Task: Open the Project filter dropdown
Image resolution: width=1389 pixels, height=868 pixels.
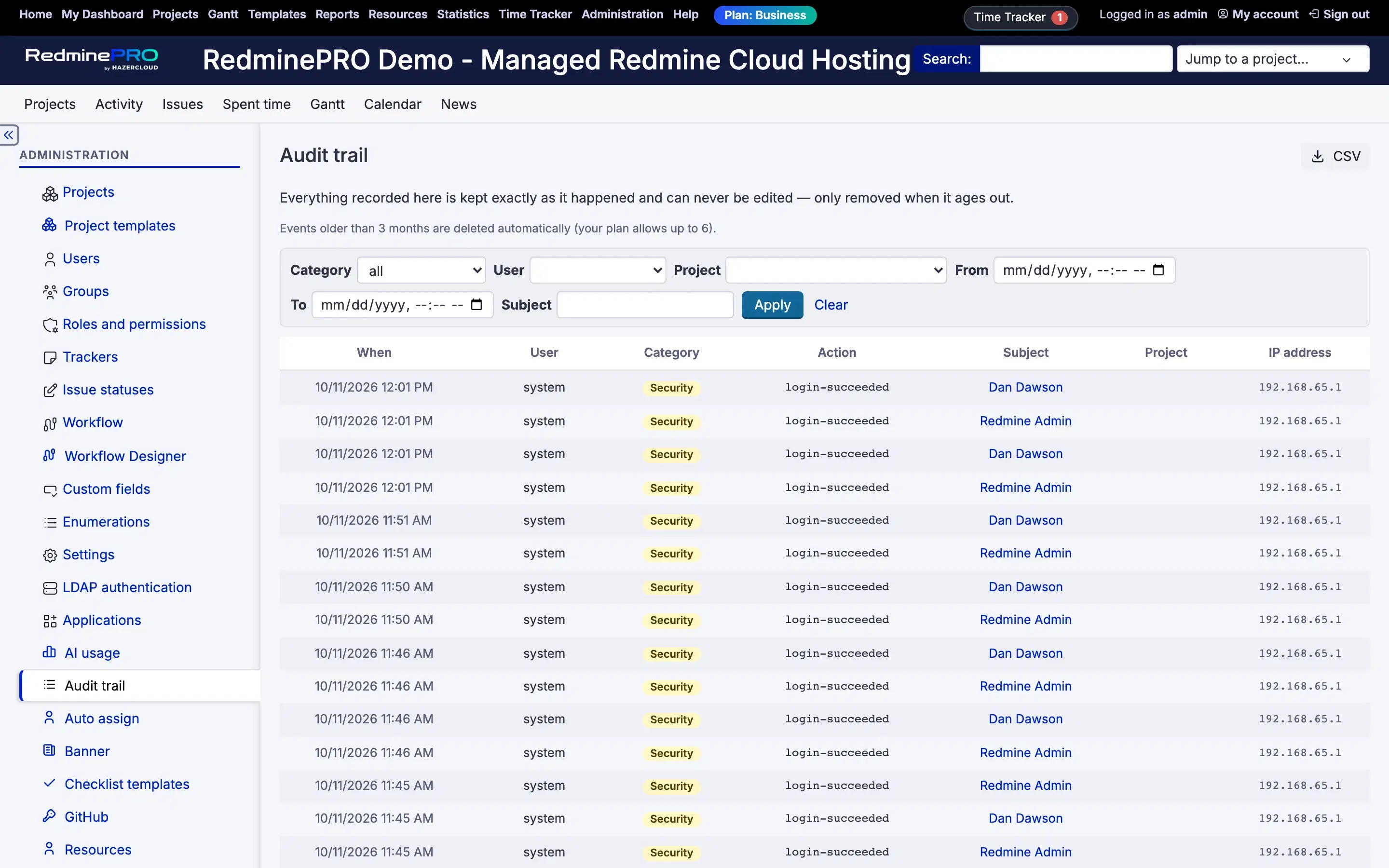Action: pyautogui.click(x=836, y=271)
